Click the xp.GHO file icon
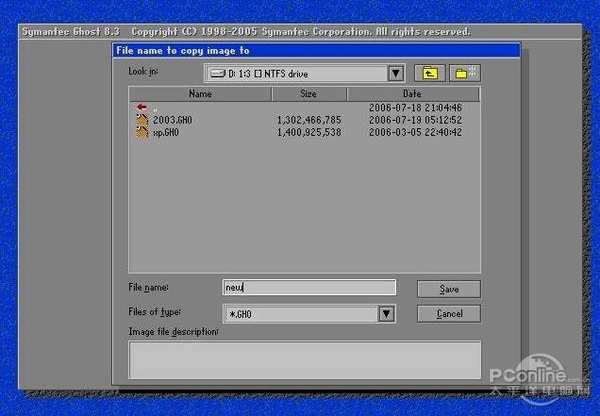The width and height of the screenshot is (600, 416). click(x=142, y=131)
